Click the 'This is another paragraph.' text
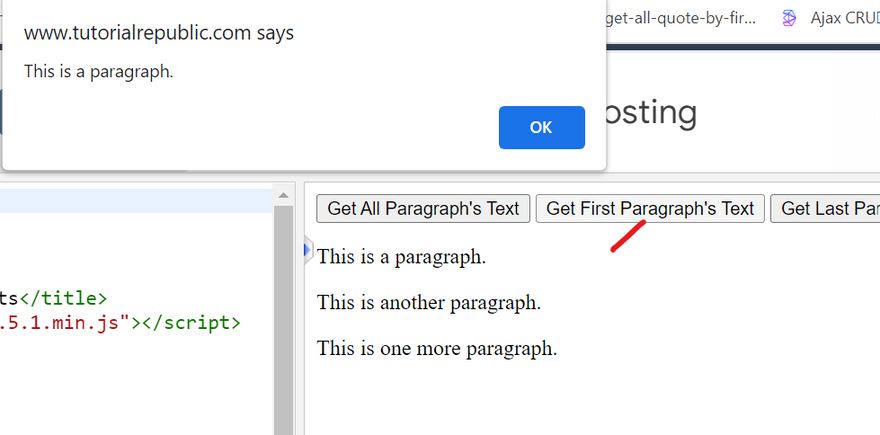The width and height of the screenshot is (880, 435). 428,302
